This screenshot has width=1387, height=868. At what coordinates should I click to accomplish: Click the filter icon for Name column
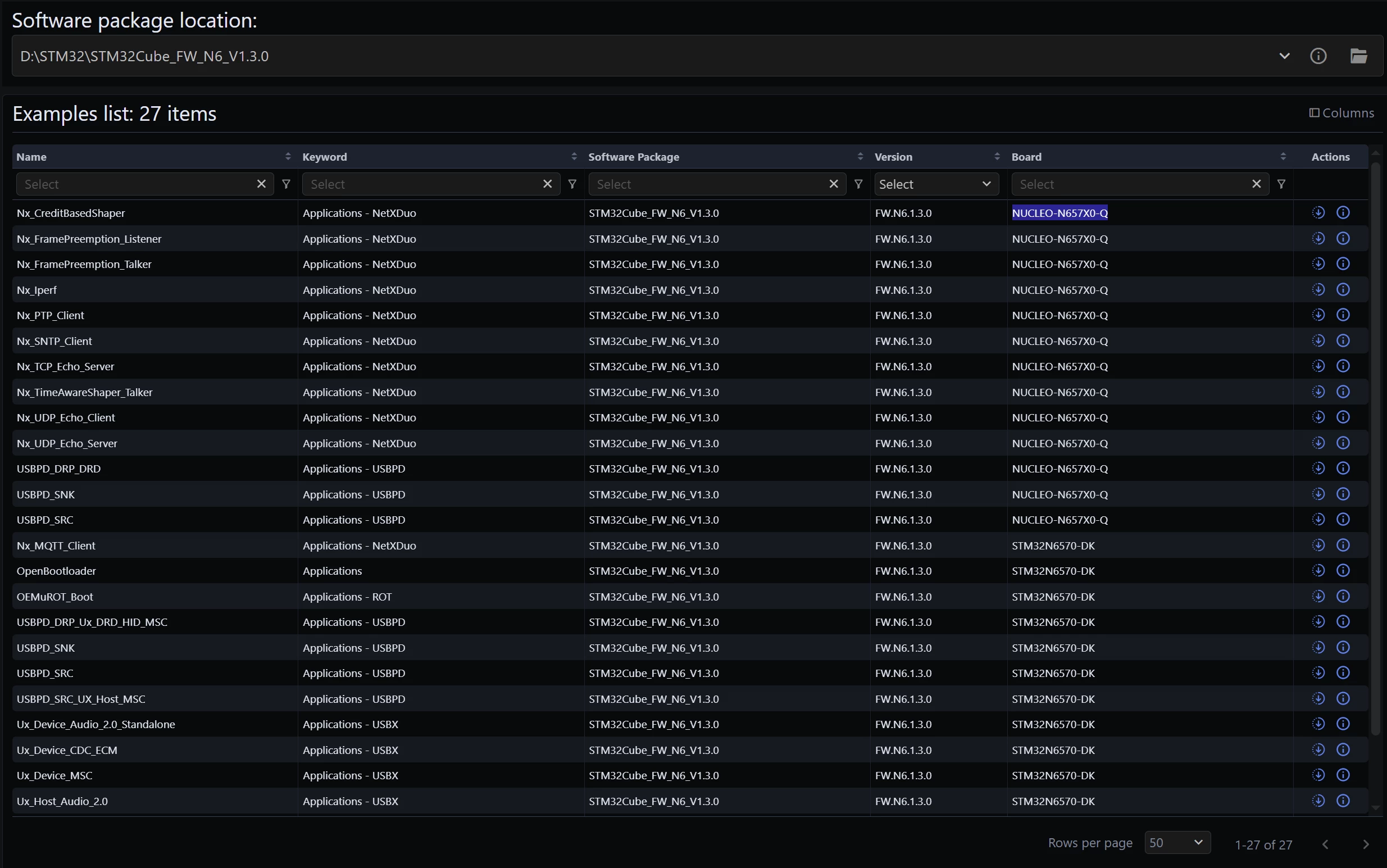coord(286,184)
